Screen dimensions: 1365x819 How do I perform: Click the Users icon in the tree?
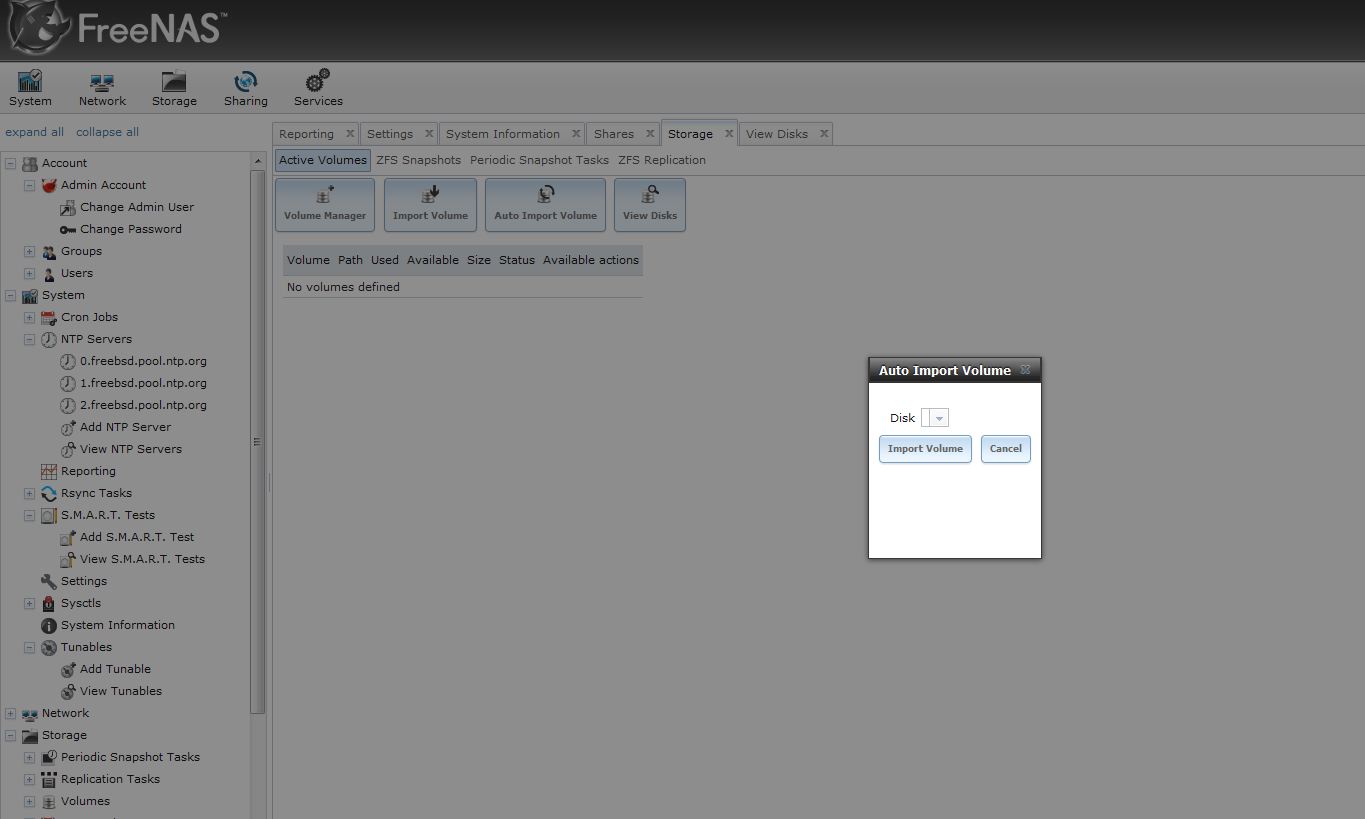pyautogui.click(x=48, y=273)
